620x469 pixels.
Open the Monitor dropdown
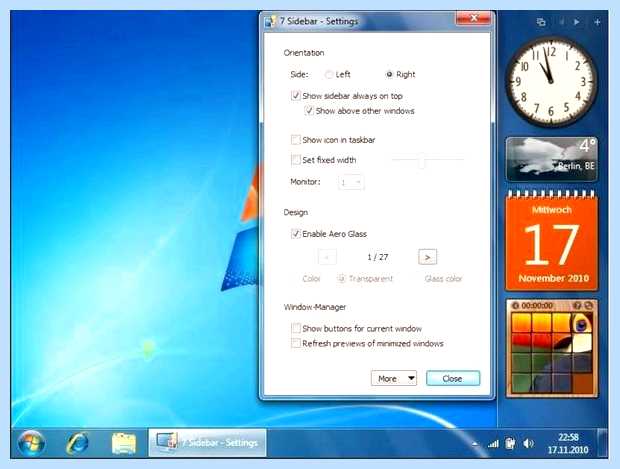click(x=351, y=182)
